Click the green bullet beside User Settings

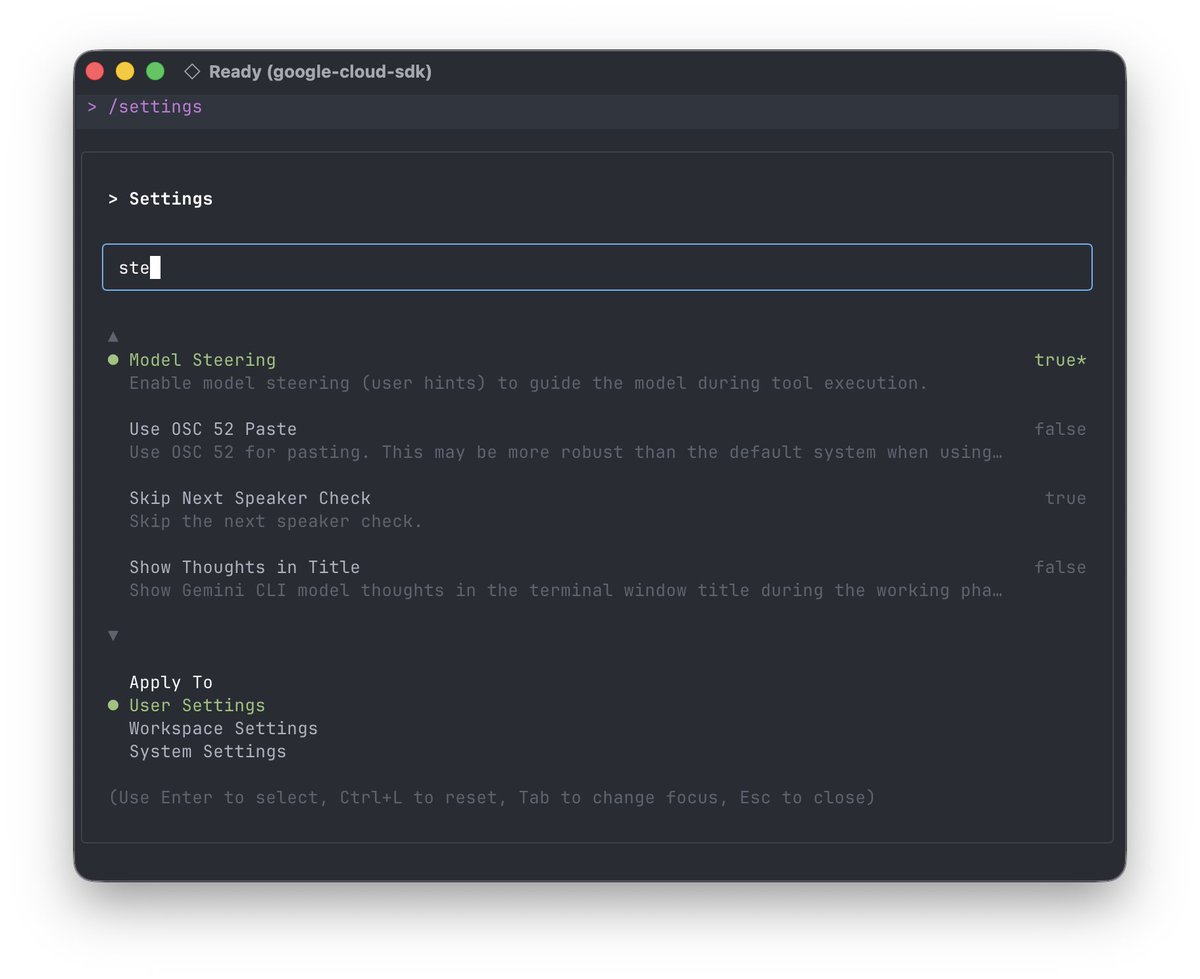[x=113, y=705]
